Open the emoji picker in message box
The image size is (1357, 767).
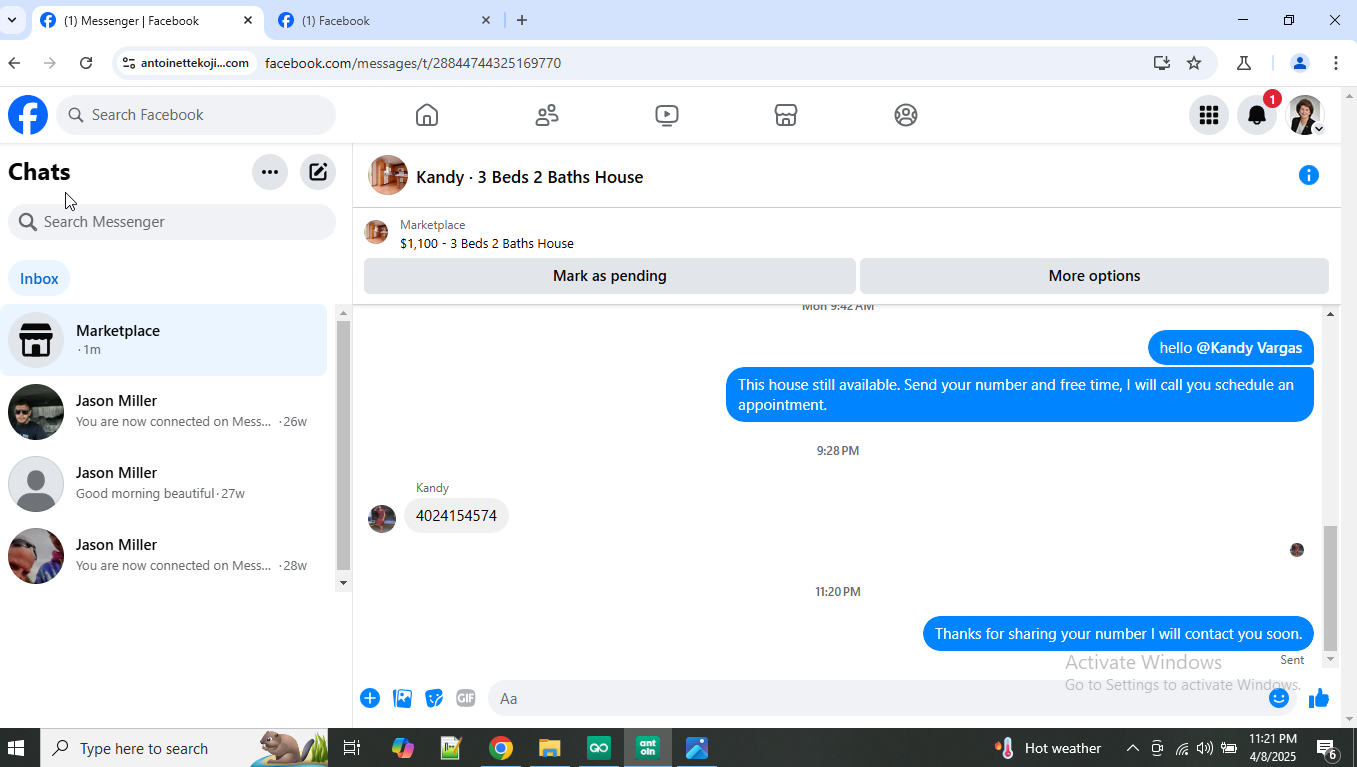1279,698
